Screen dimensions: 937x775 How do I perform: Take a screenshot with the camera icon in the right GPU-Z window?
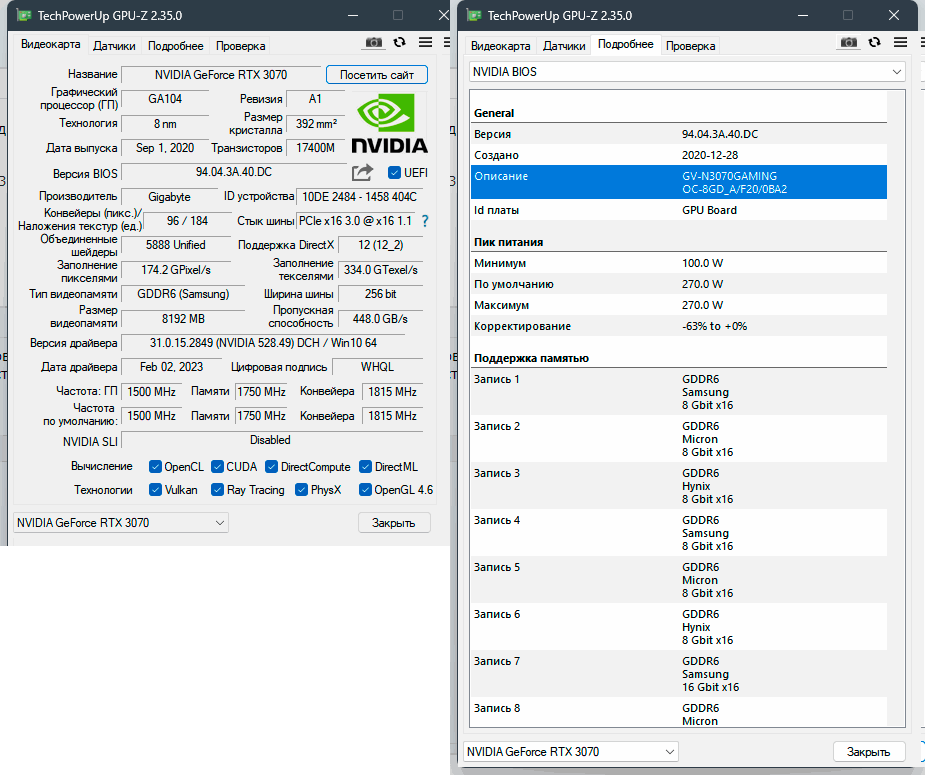pos(849,42)
